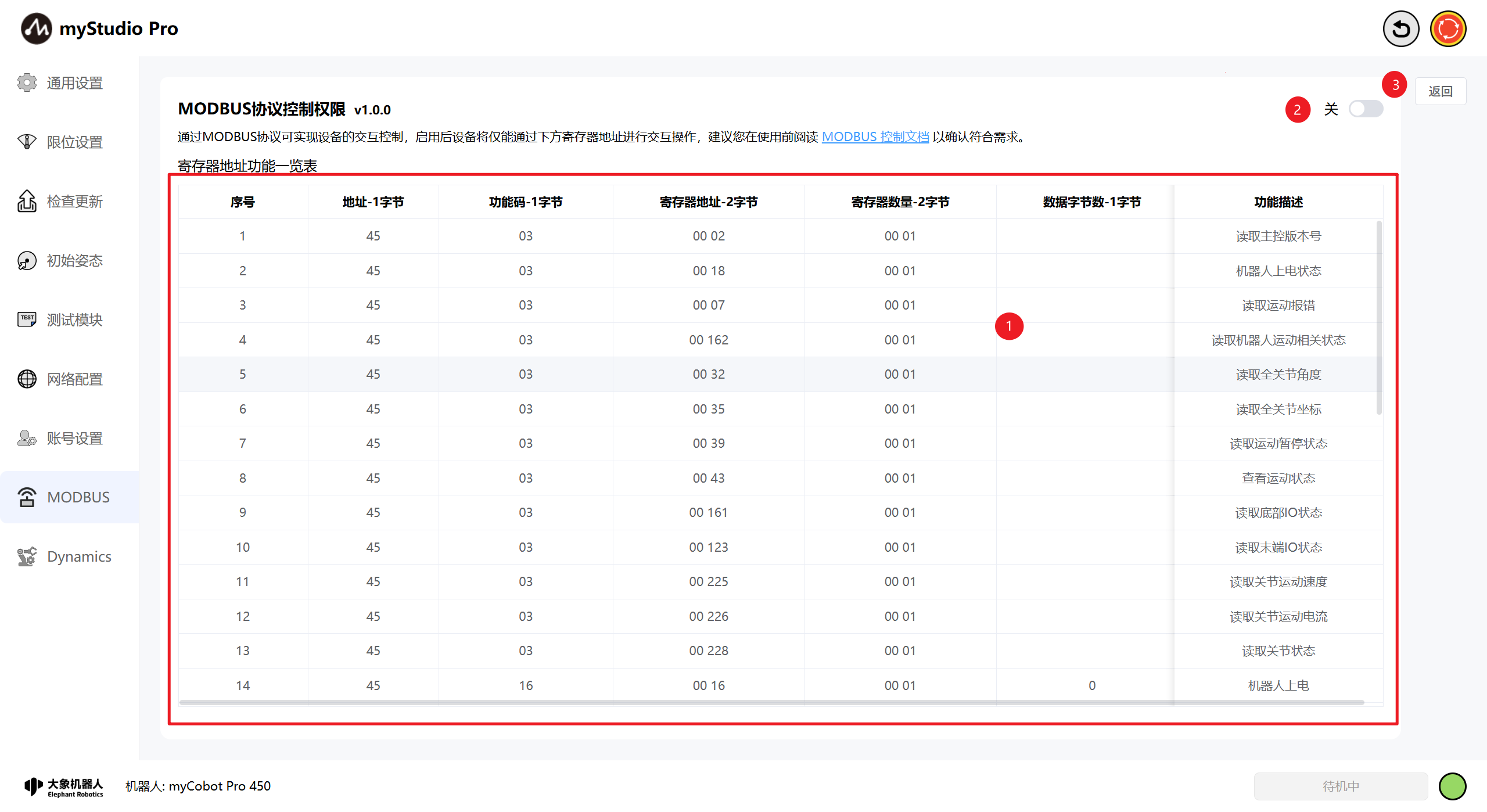1487x812 pixels.
Task: Click the 账号设置 account icon
Action: tap(27, 438)
